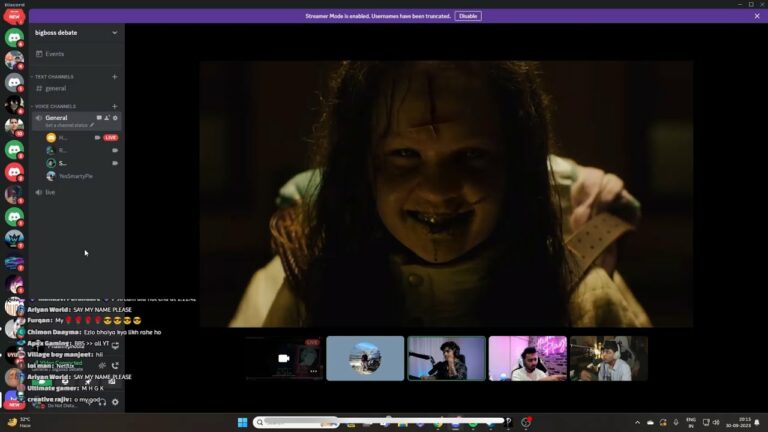Toggle deafen headphones icon

[102, 402]
